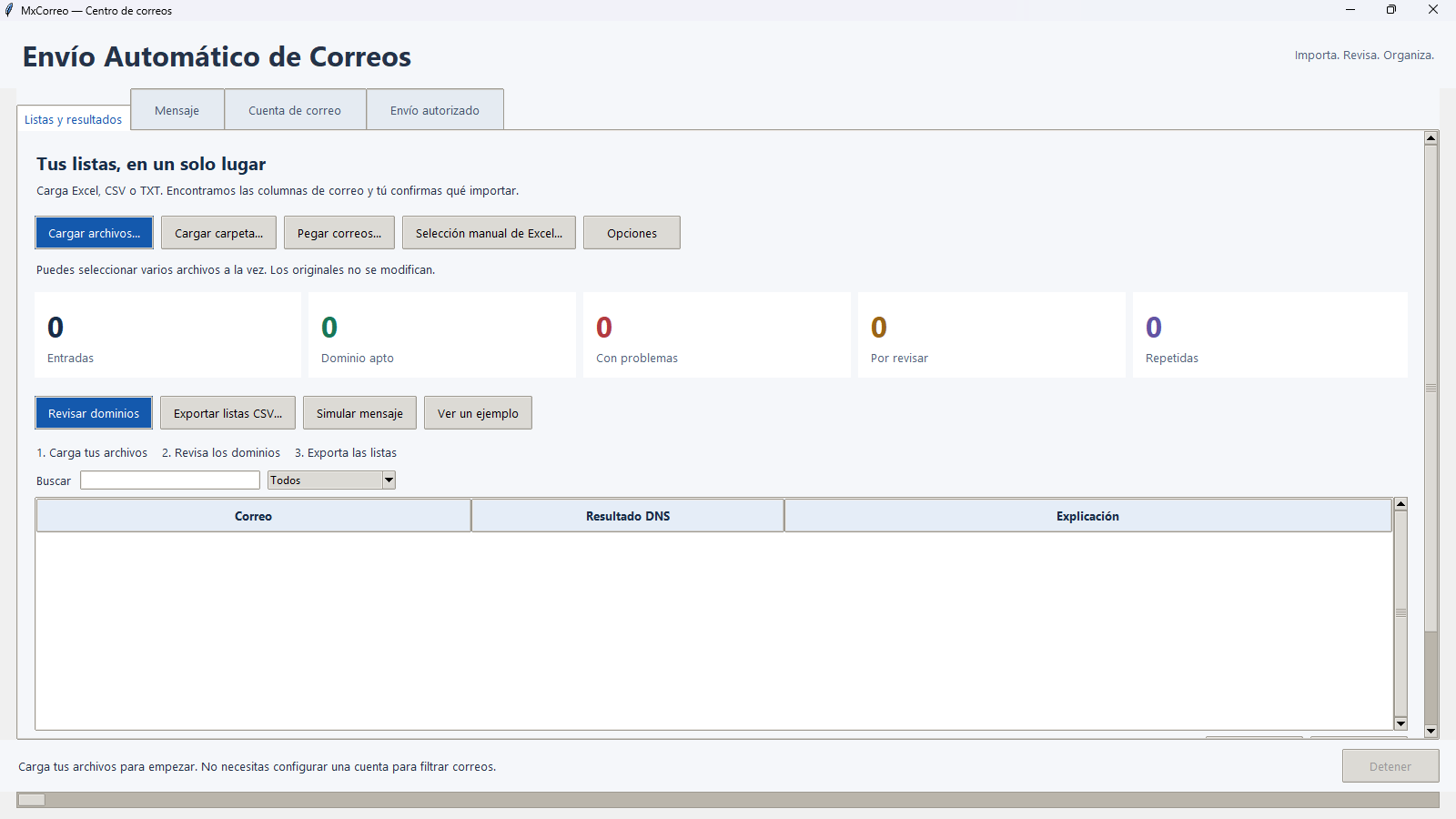Open the Listas y resultados tab

(x=73, y=118)
